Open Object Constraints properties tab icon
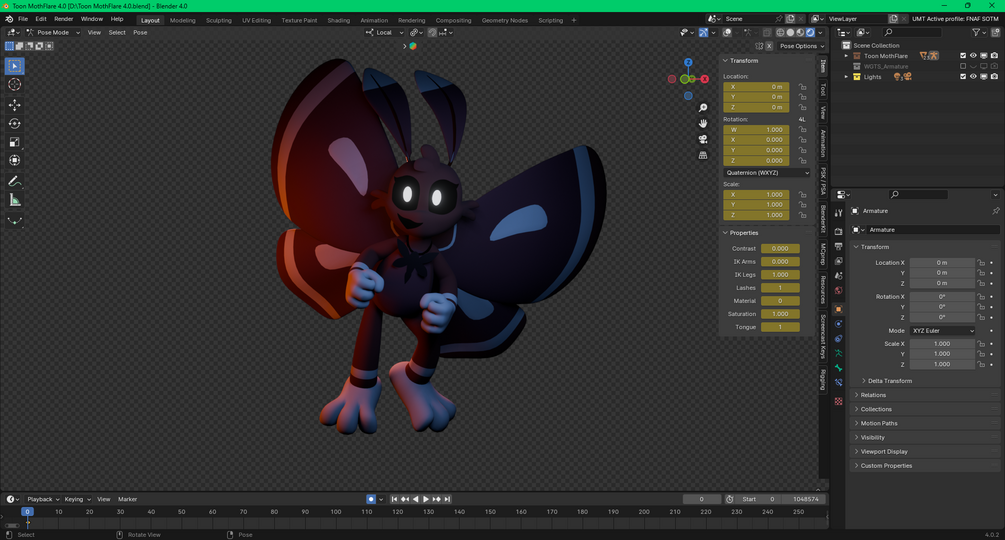 pyautogui.click(x=838, y=338)
